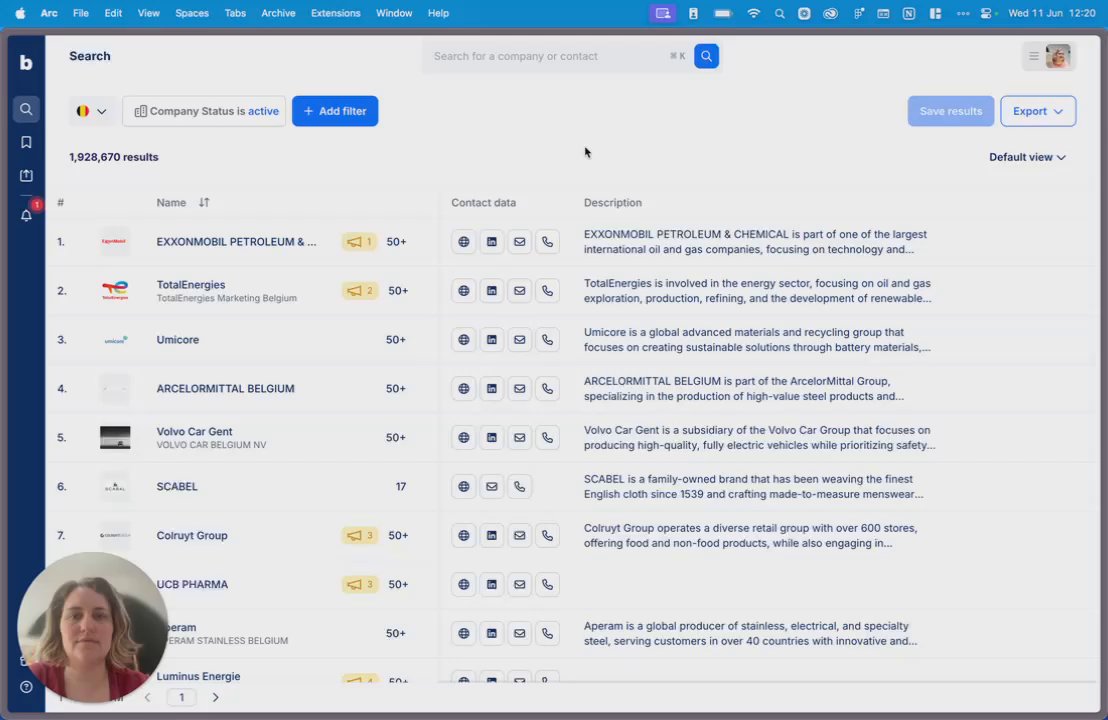Open the Umicore company name
Screen dimensions: 1108x720
point(177,340)
